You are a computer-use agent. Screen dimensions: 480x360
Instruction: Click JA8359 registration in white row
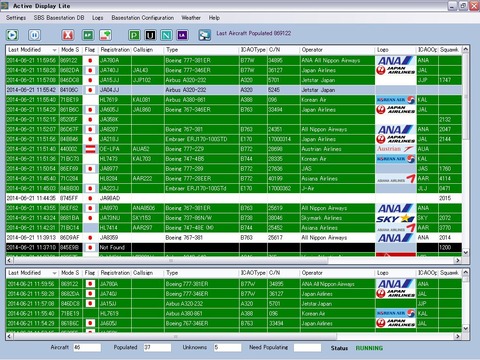pyautogui.click(x=115, y=238)
